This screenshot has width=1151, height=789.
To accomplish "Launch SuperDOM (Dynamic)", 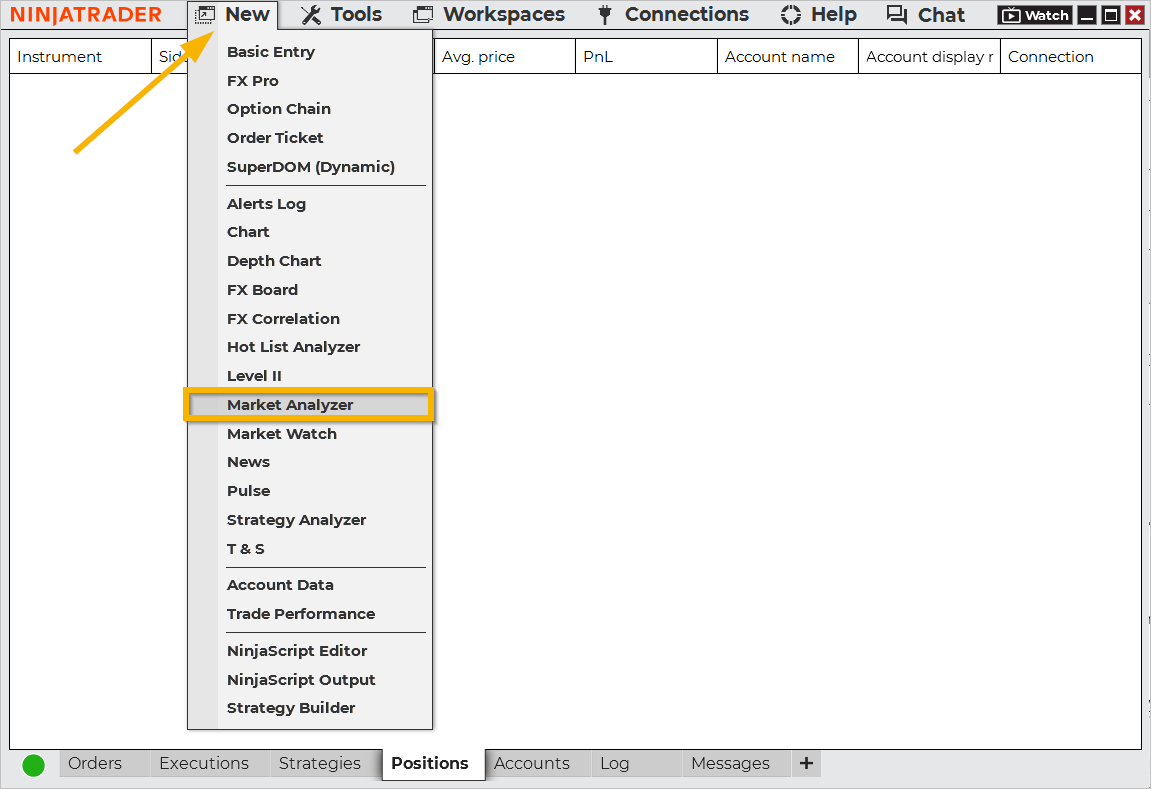I will pos(310,167).
